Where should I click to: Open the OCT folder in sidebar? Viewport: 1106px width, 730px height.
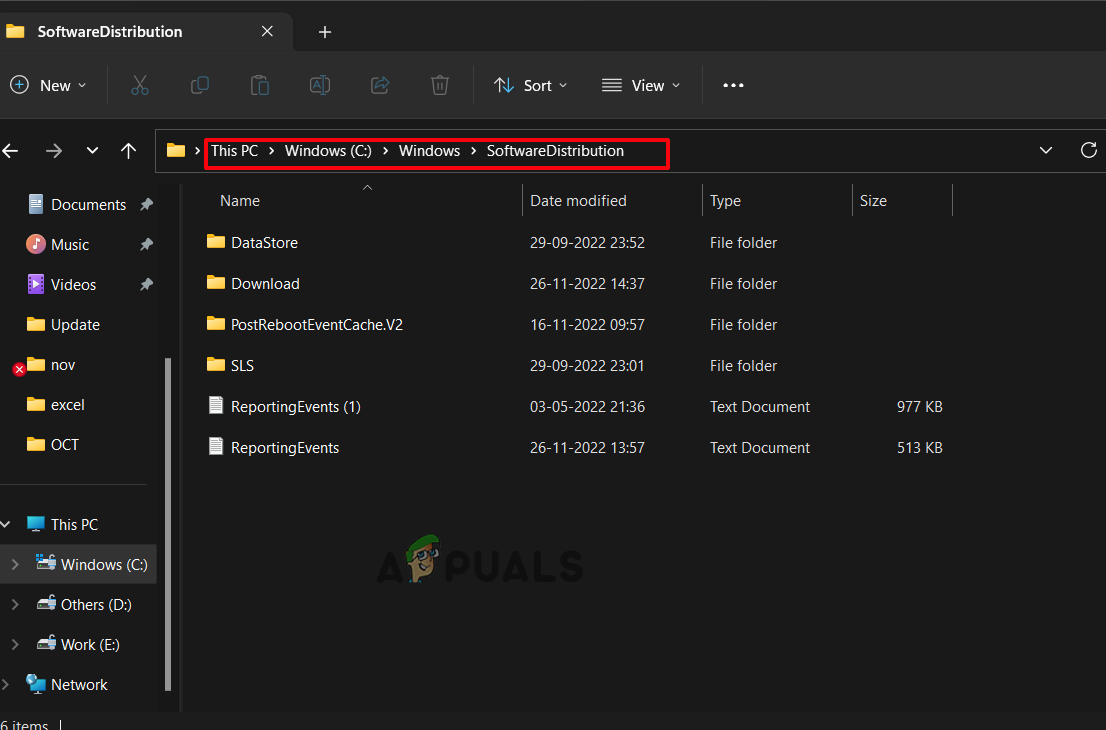65,444
